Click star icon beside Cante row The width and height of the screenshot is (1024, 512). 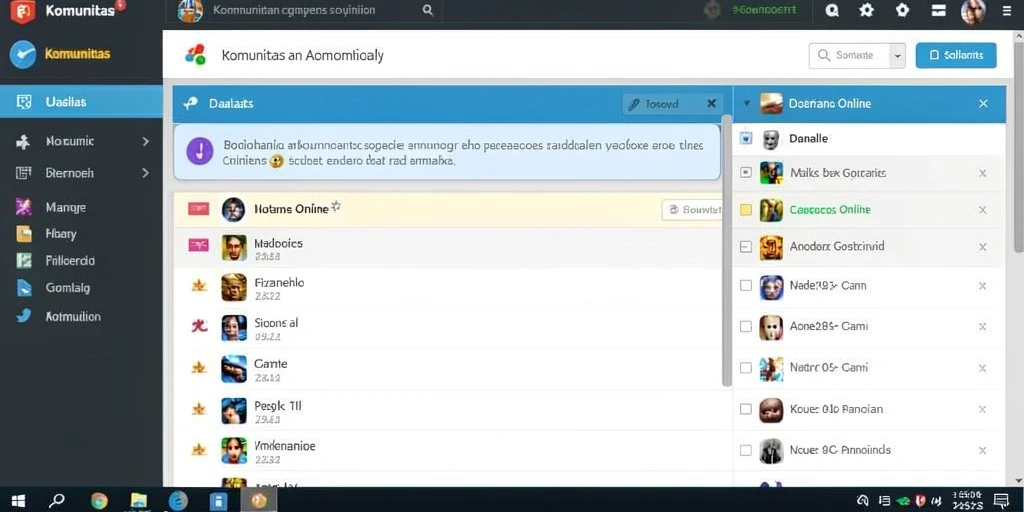pyautogui.click(x=199, y=368)
